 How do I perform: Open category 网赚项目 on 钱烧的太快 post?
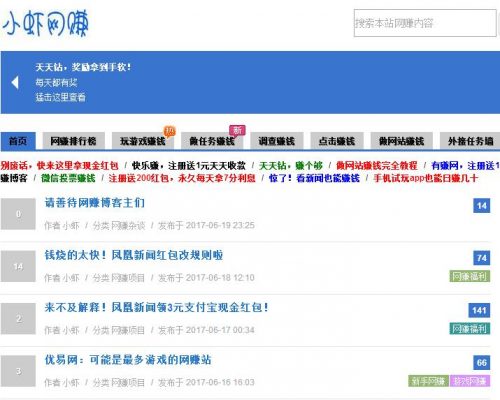pos(128,278)
